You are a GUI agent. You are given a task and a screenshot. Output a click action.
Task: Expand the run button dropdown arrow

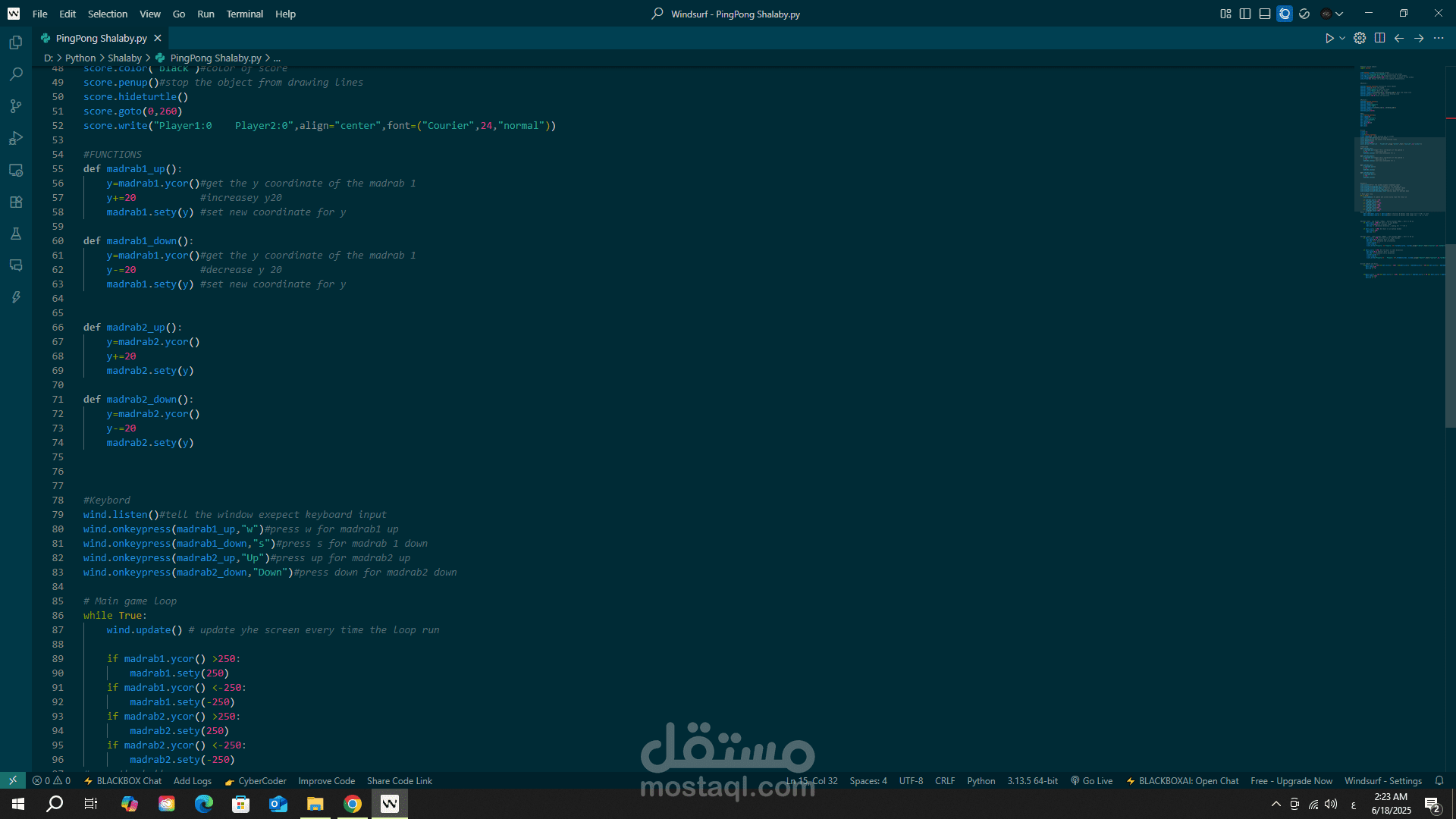pos(1342,38)
